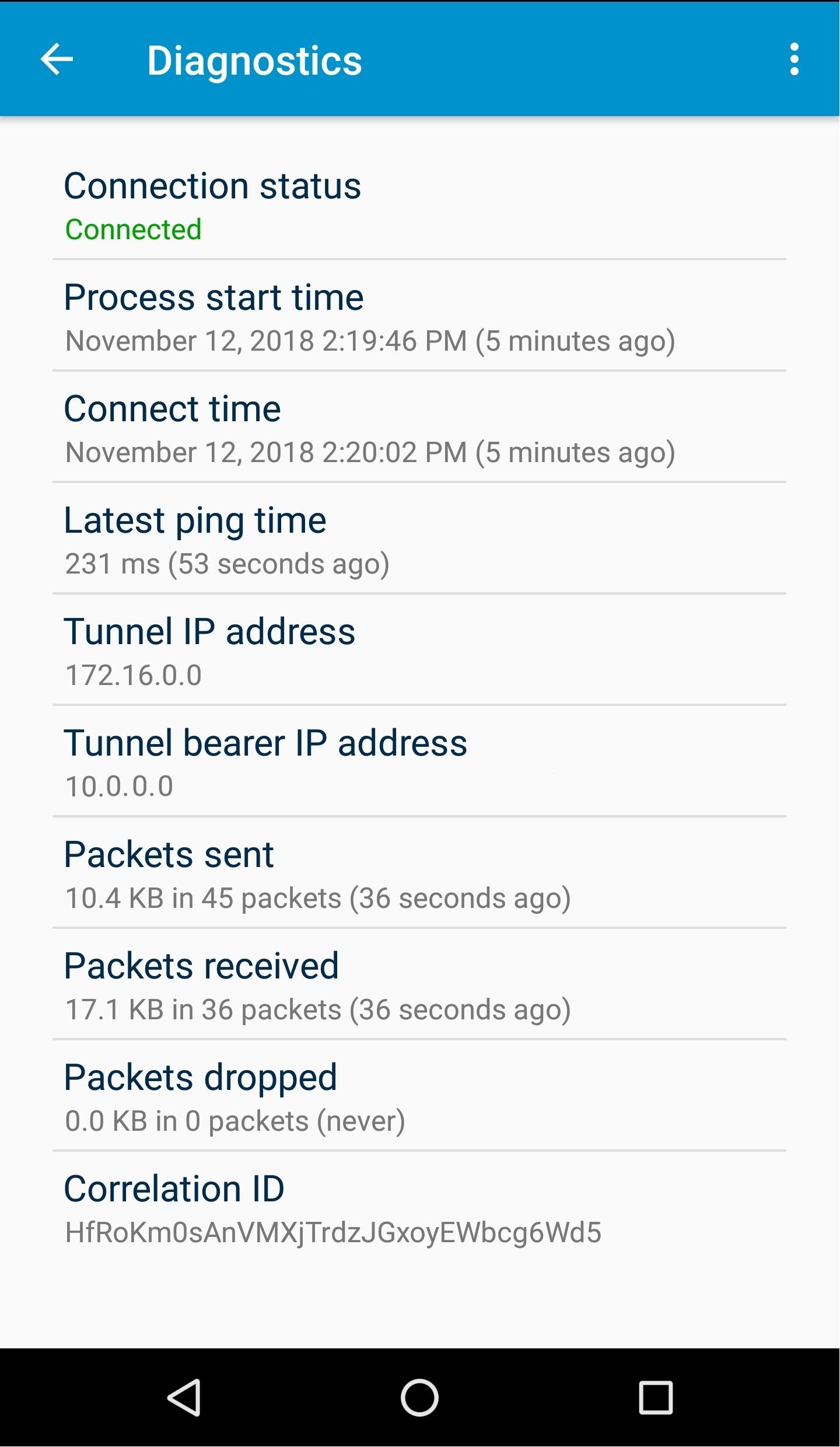Select the Packets sent row
The width and height of the screenshot is (840, 1447).
[419, 873]
